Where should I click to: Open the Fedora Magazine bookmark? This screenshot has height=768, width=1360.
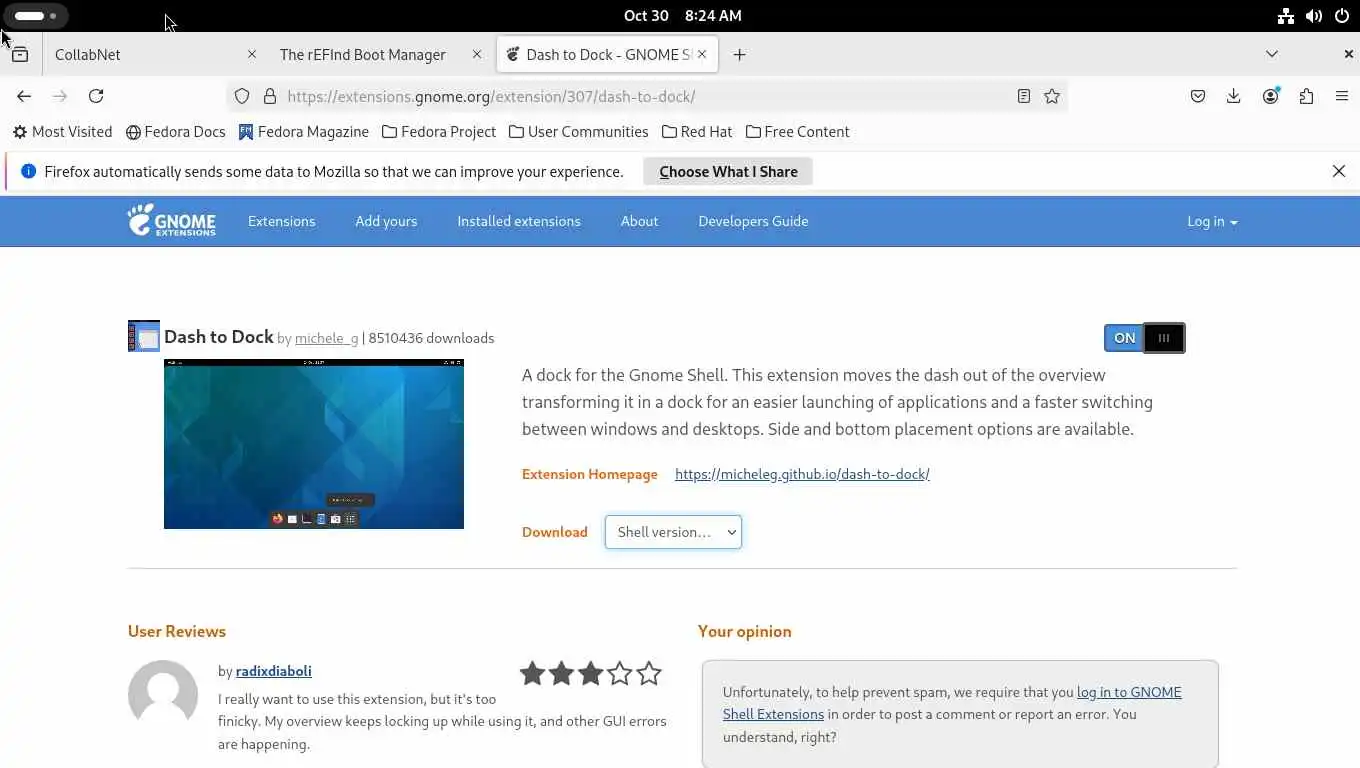pos(304,132)
